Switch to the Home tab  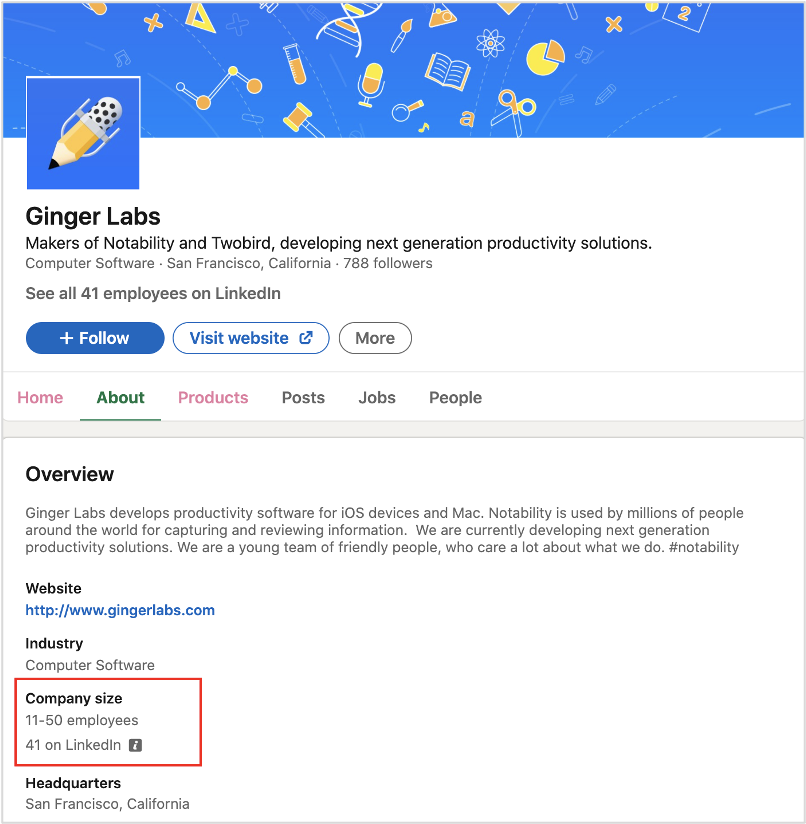pos(40,398)
